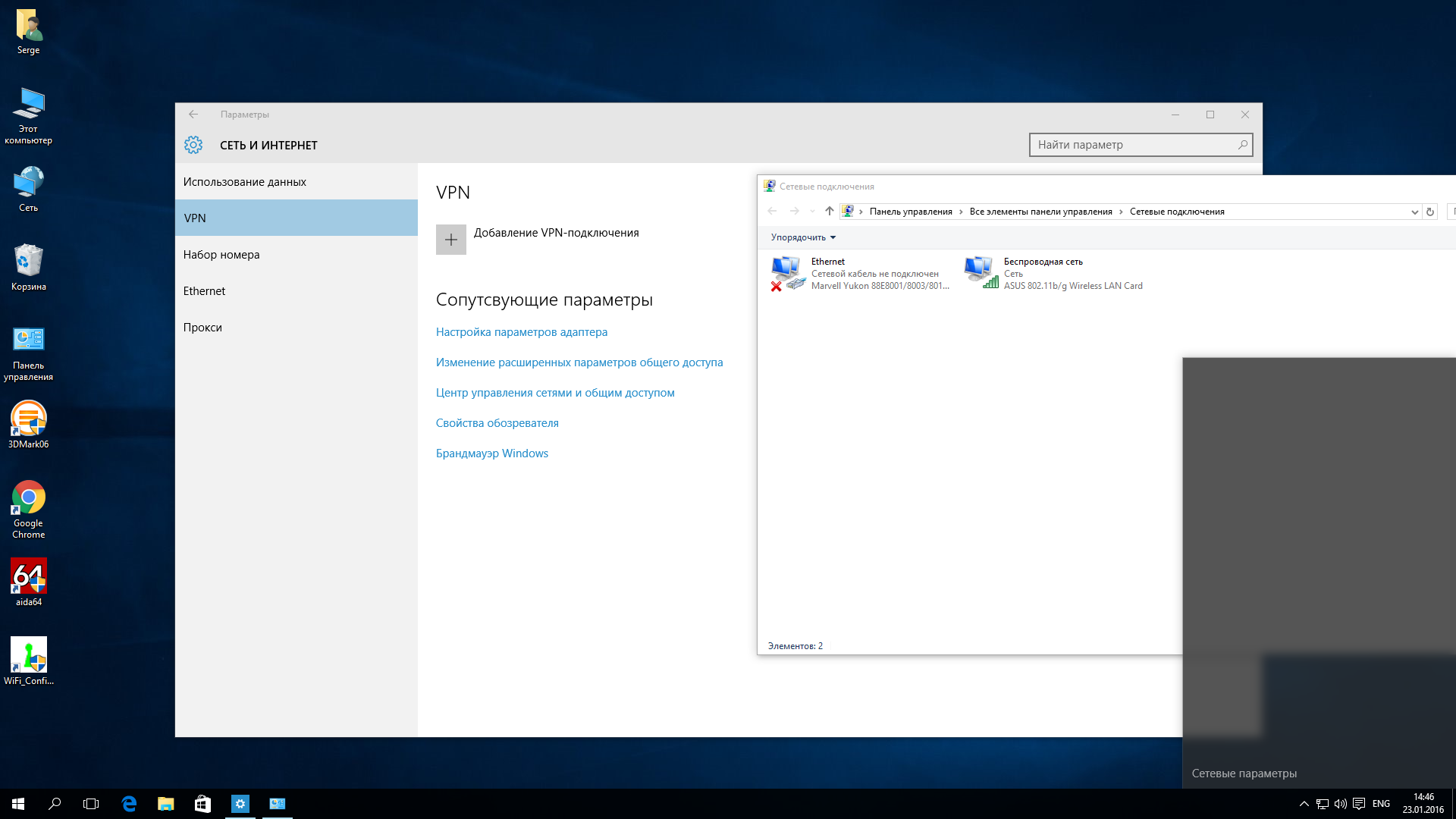Click the taskbar volume icon

pyautogui.click(x=1340, y=804)
